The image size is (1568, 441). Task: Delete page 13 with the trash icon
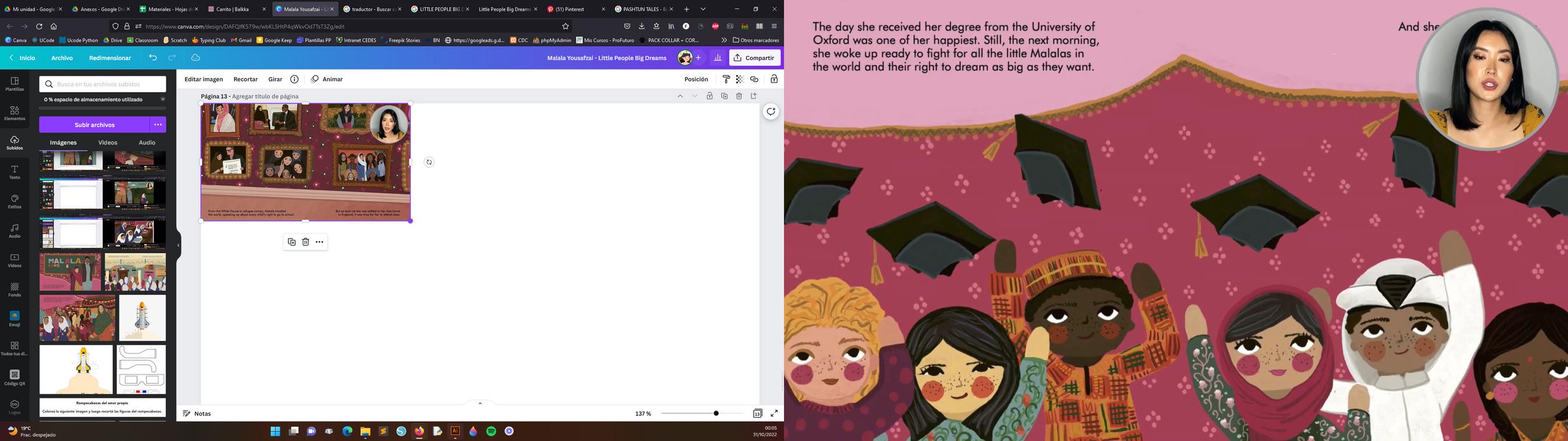(x=739, y=96)
